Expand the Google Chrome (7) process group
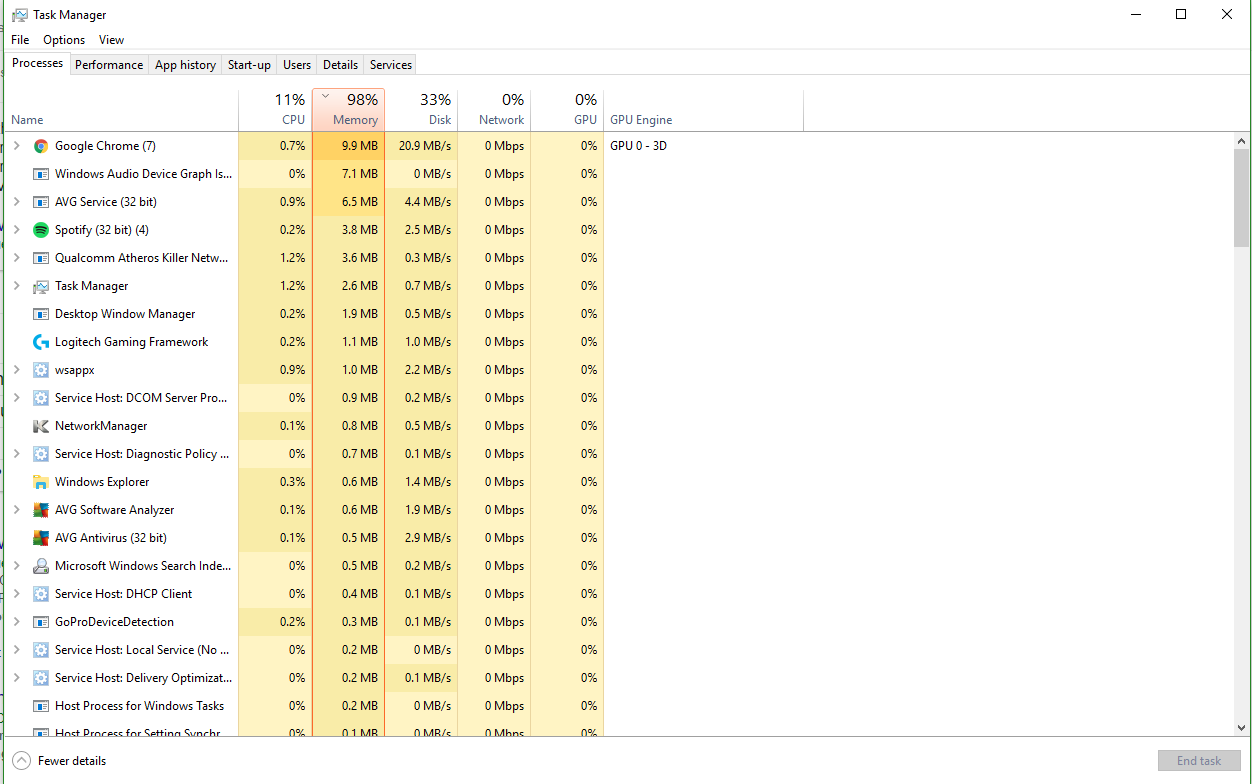Image resolution: width=1252 pixels, height=784 pixels. coord(16,146)
